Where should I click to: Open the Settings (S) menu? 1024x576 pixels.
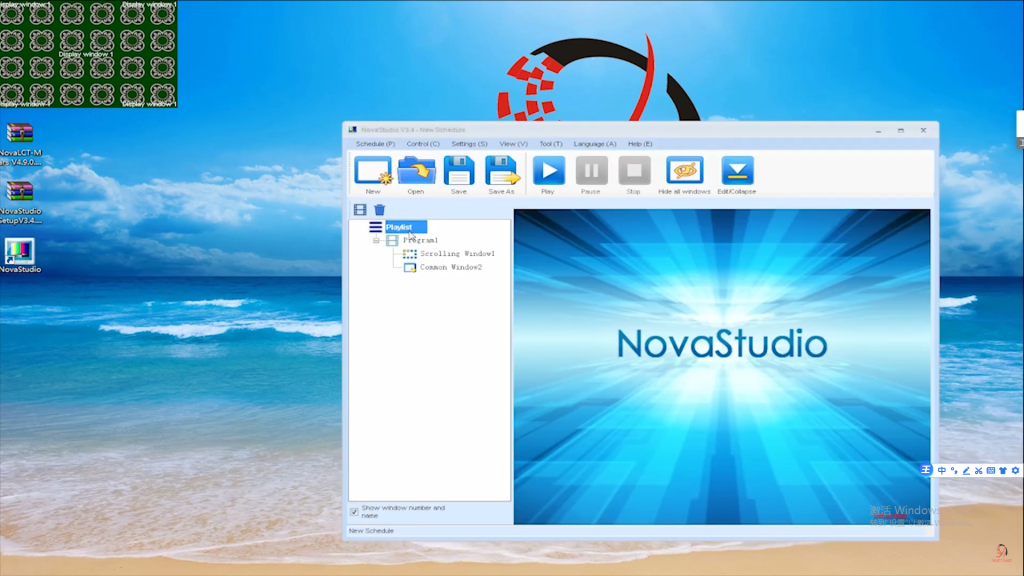[469, 144]
